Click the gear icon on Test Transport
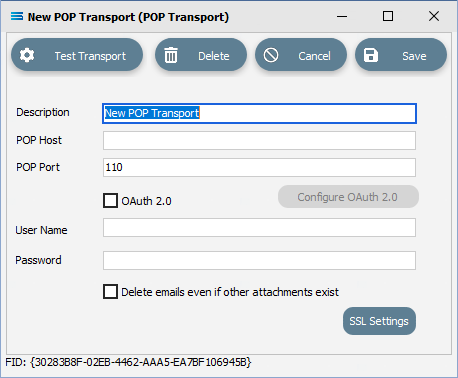The width and height of the screenshot is (458, 378). pyautogui.click(x=27, y=55)
